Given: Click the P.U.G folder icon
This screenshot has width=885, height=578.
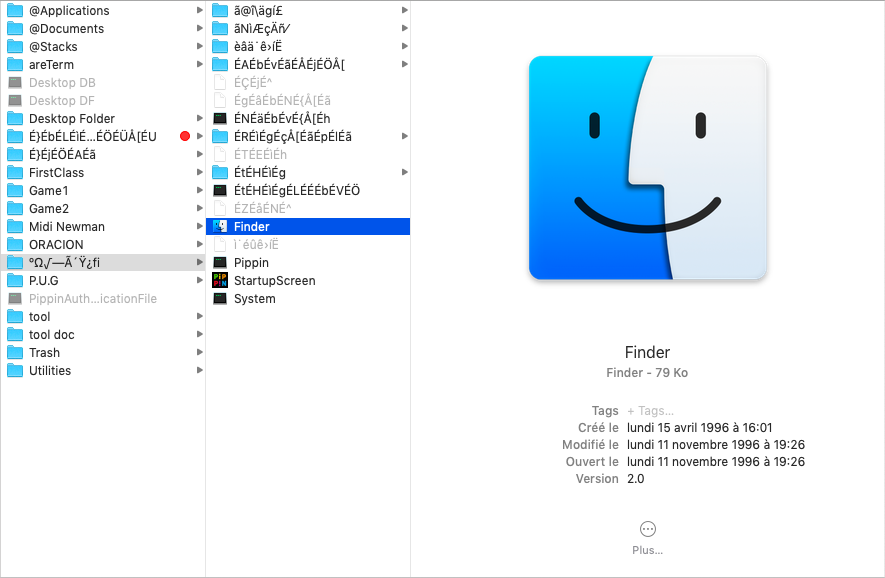Looking at the screenshot, I should tap(15, 281).
